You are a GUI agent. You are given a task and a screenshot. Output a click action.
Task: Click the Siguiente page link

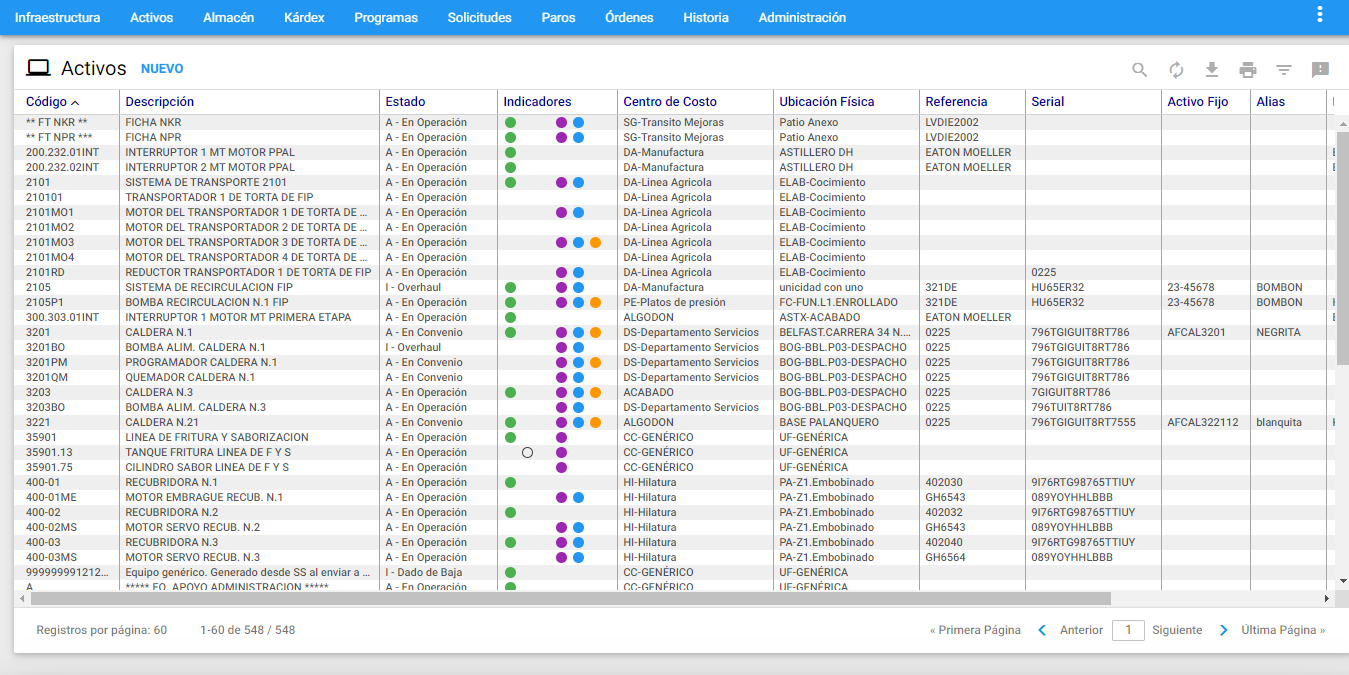[1177, 630]
